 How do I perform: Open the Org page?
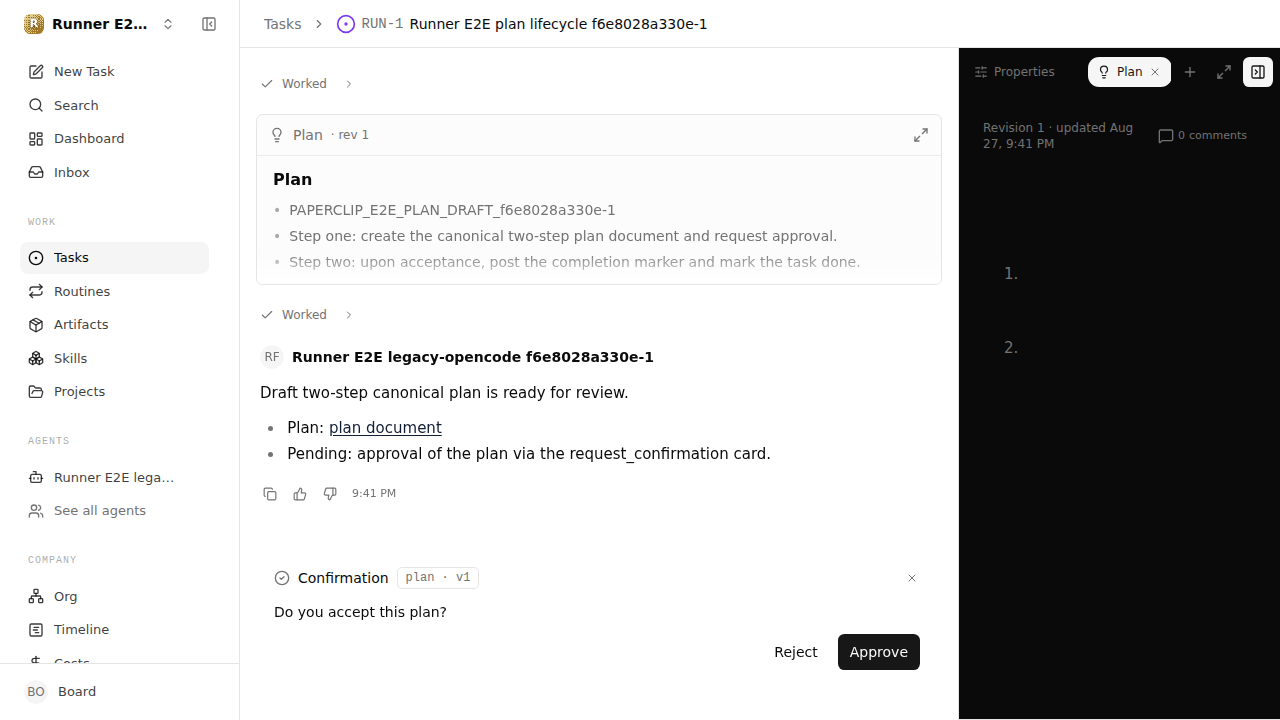(114, 596)
